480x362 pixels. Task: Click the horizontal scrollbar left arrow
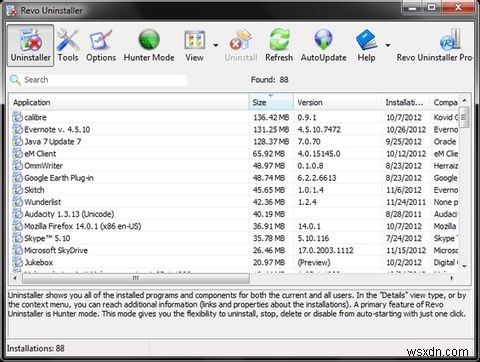15,278
